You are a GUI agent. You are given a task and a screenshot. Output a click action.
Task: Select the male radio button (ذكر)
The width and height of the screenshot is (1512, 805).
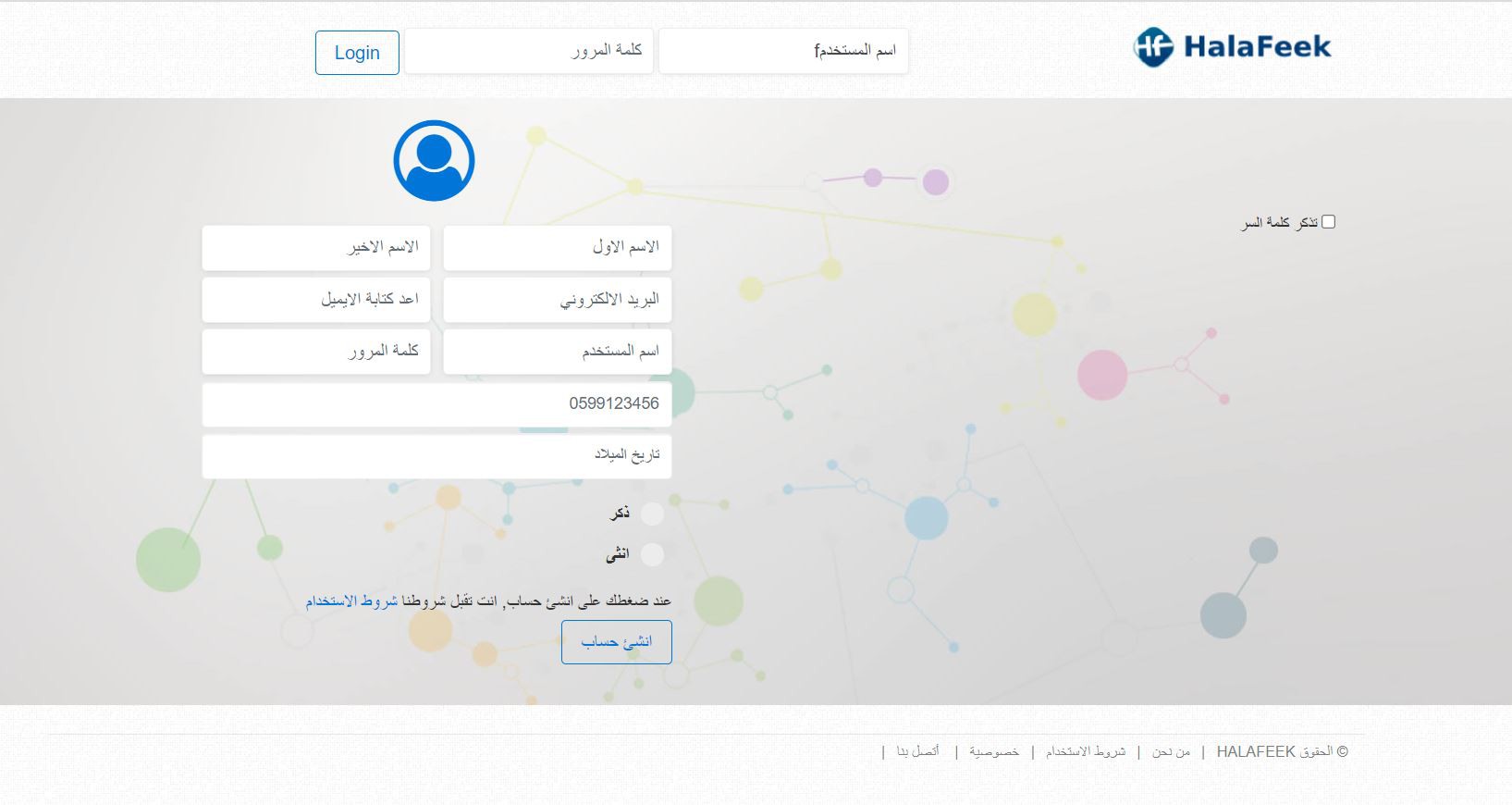(x=652, y=514)
